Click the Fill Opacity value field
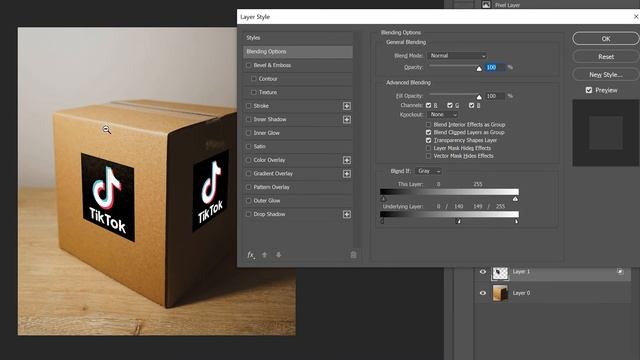This screenshot has height=360, width=640. pos(495,96)
